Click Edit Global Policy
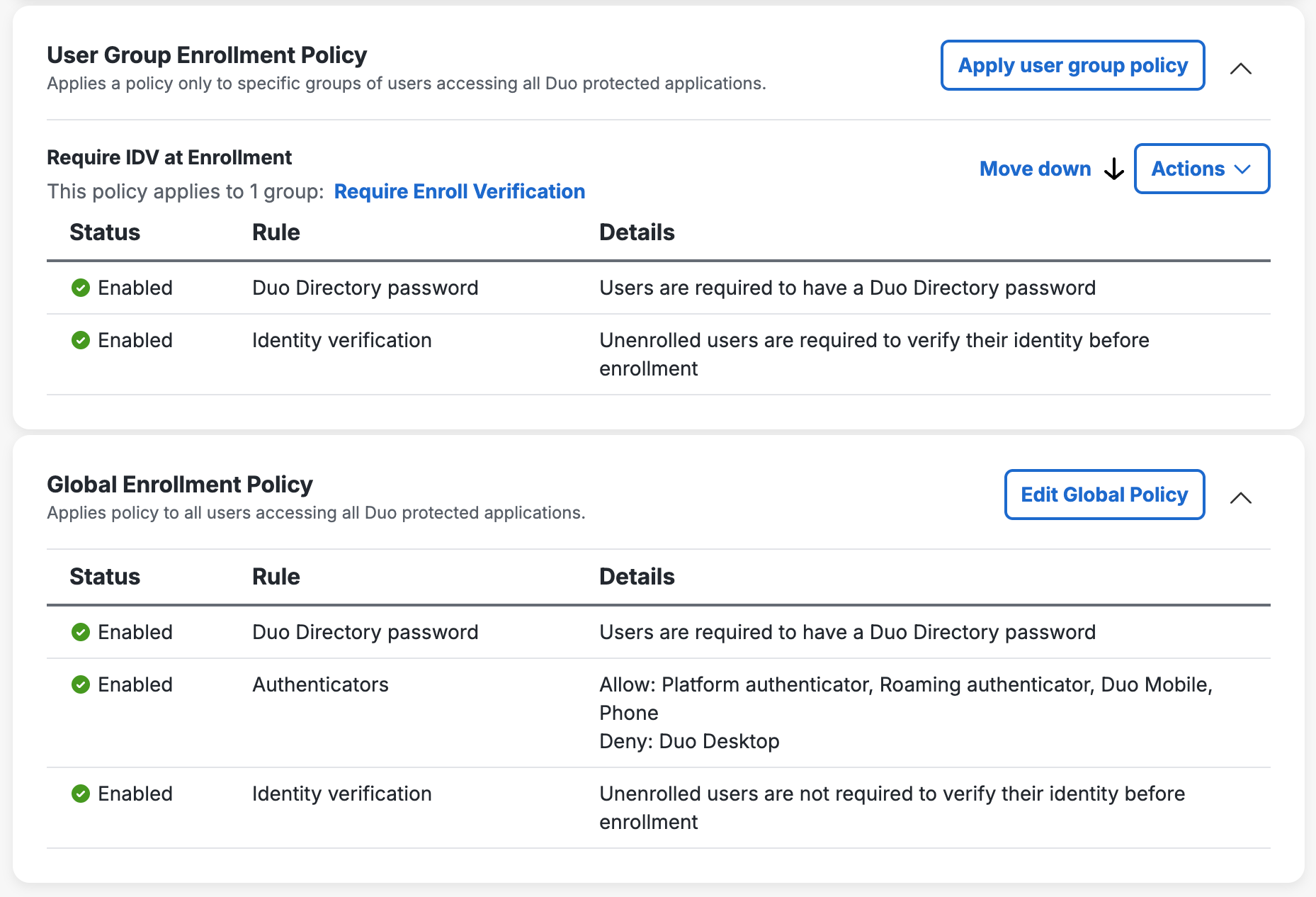The image size is (1316, 897). pos(1104,495)
